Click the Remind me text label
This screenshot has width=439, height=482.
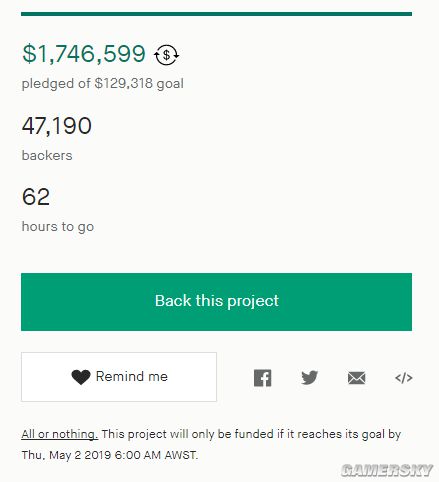tap(132, 376)
